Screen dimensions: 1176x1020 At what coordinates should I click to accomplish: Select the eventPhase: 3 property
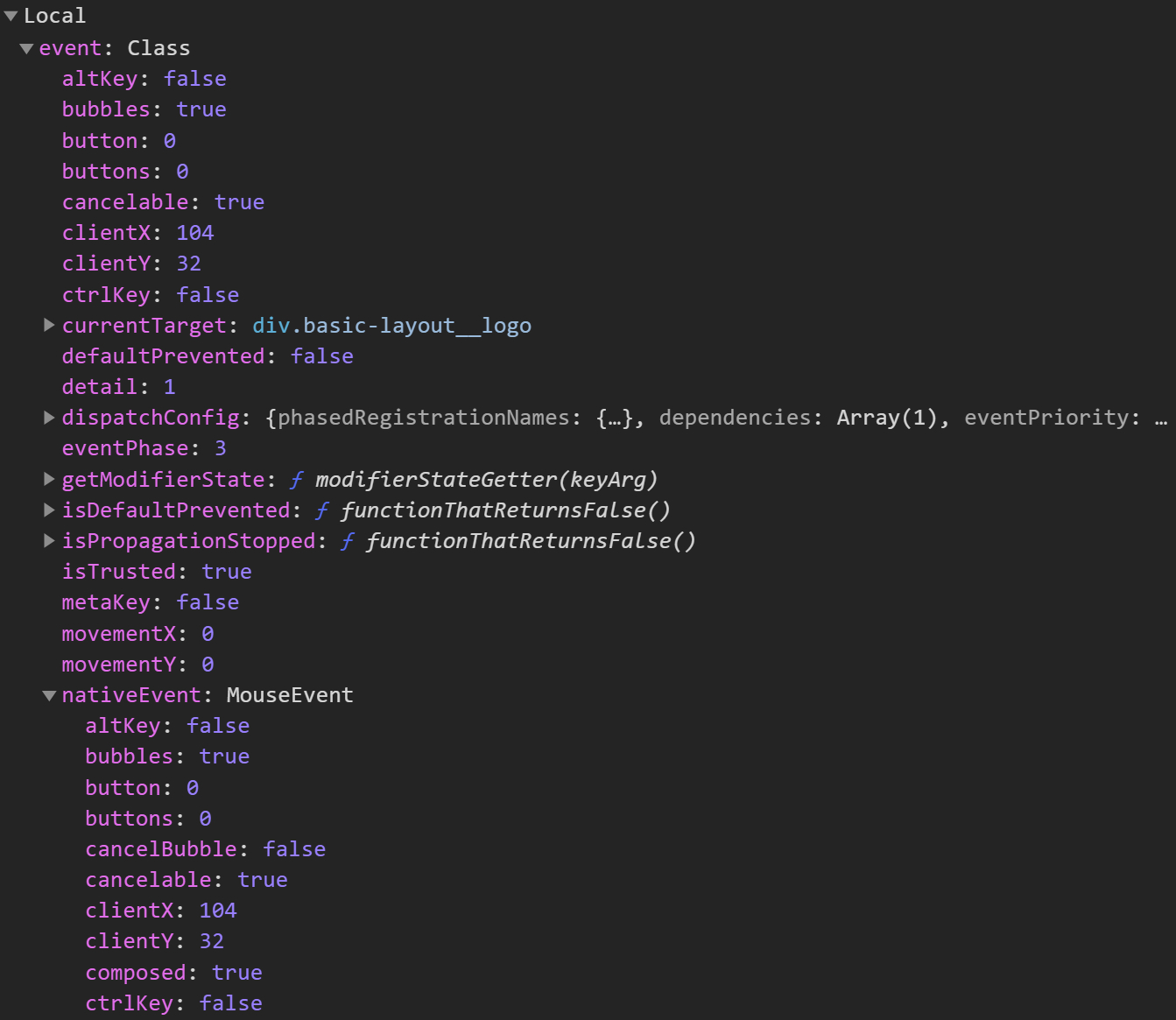(x=144, y=448)
